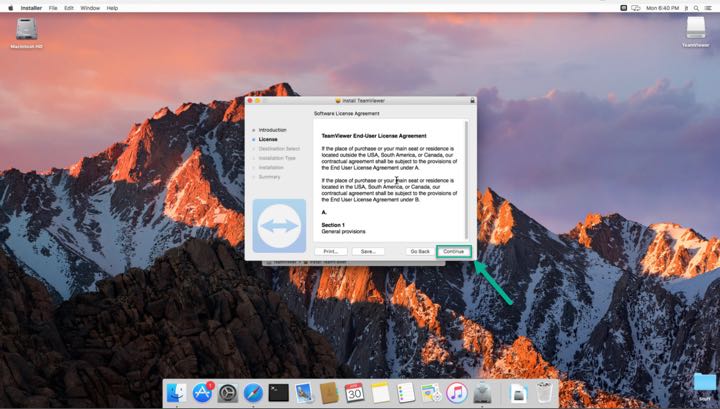
Task: Click the Destination Select step
Action: click(x=279, y=149)
